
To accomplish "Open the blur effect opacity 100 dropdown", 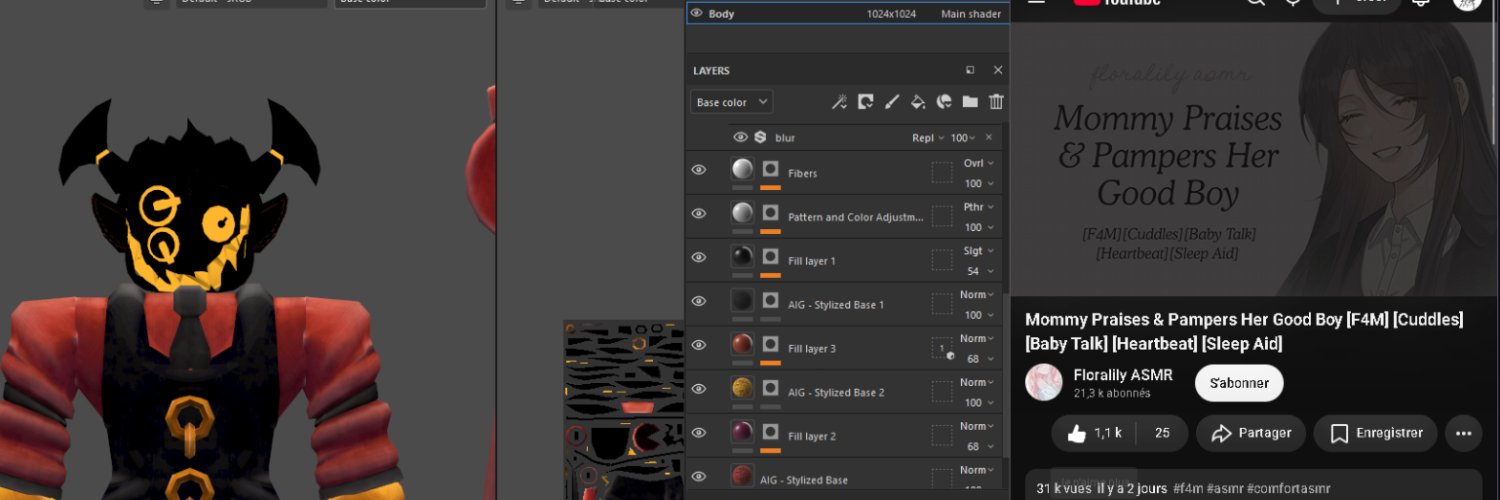I will pos(964,137).
